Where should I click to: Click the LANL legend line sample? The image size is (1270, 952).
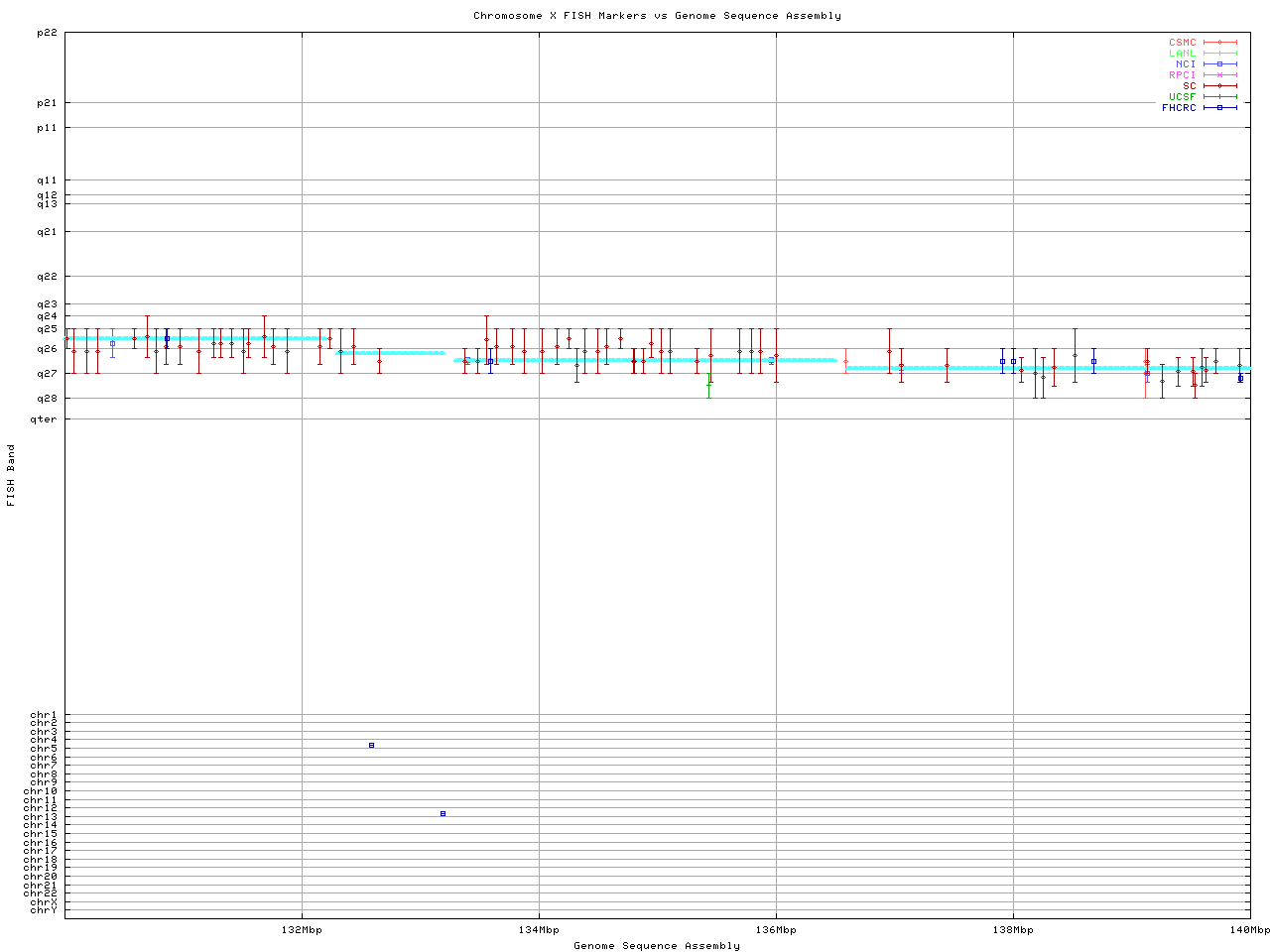(x=1219, y=54)
